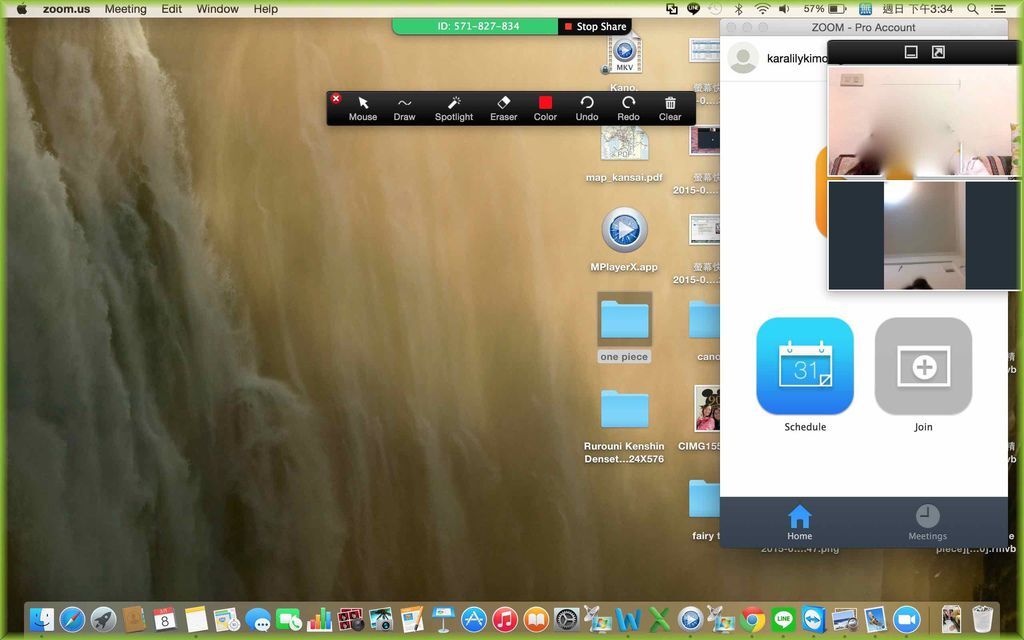Switch to the Meetings tab in Zoom

[x=927, y=522]
